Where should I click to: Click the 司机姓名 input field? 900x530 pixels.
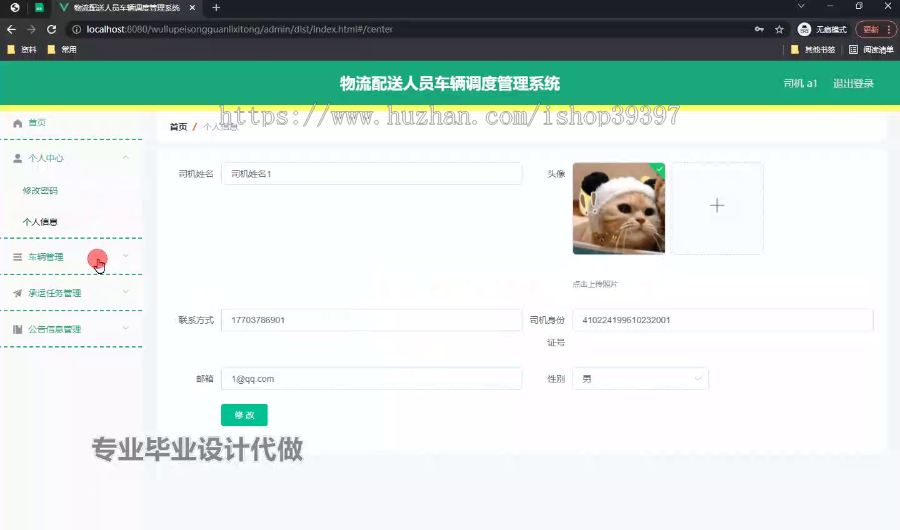pos(371,173)
